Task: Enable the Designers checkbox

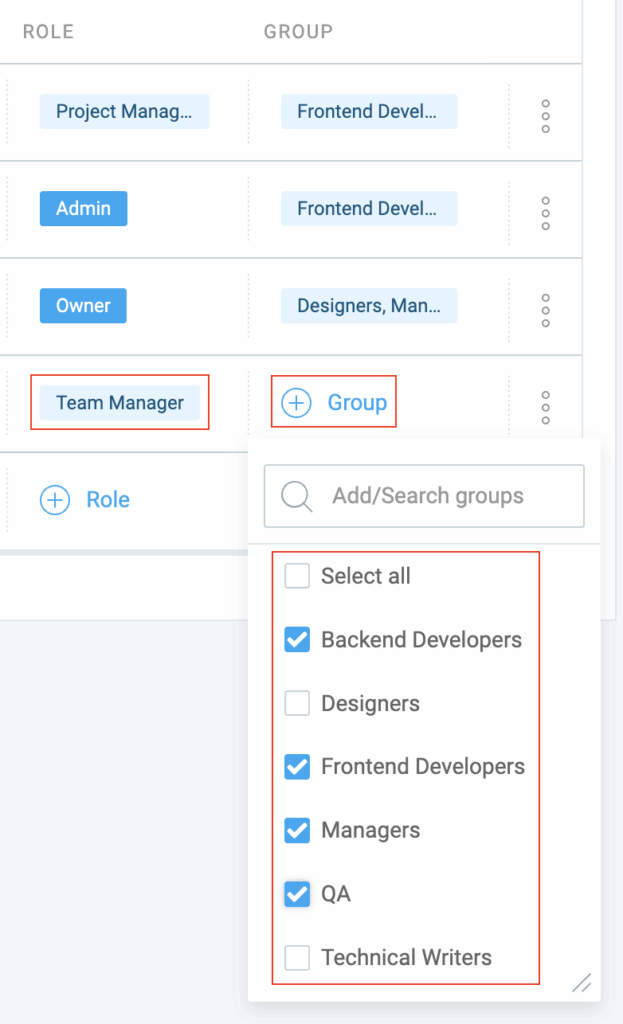Action: pyautogui.click(x=297, y=703)
